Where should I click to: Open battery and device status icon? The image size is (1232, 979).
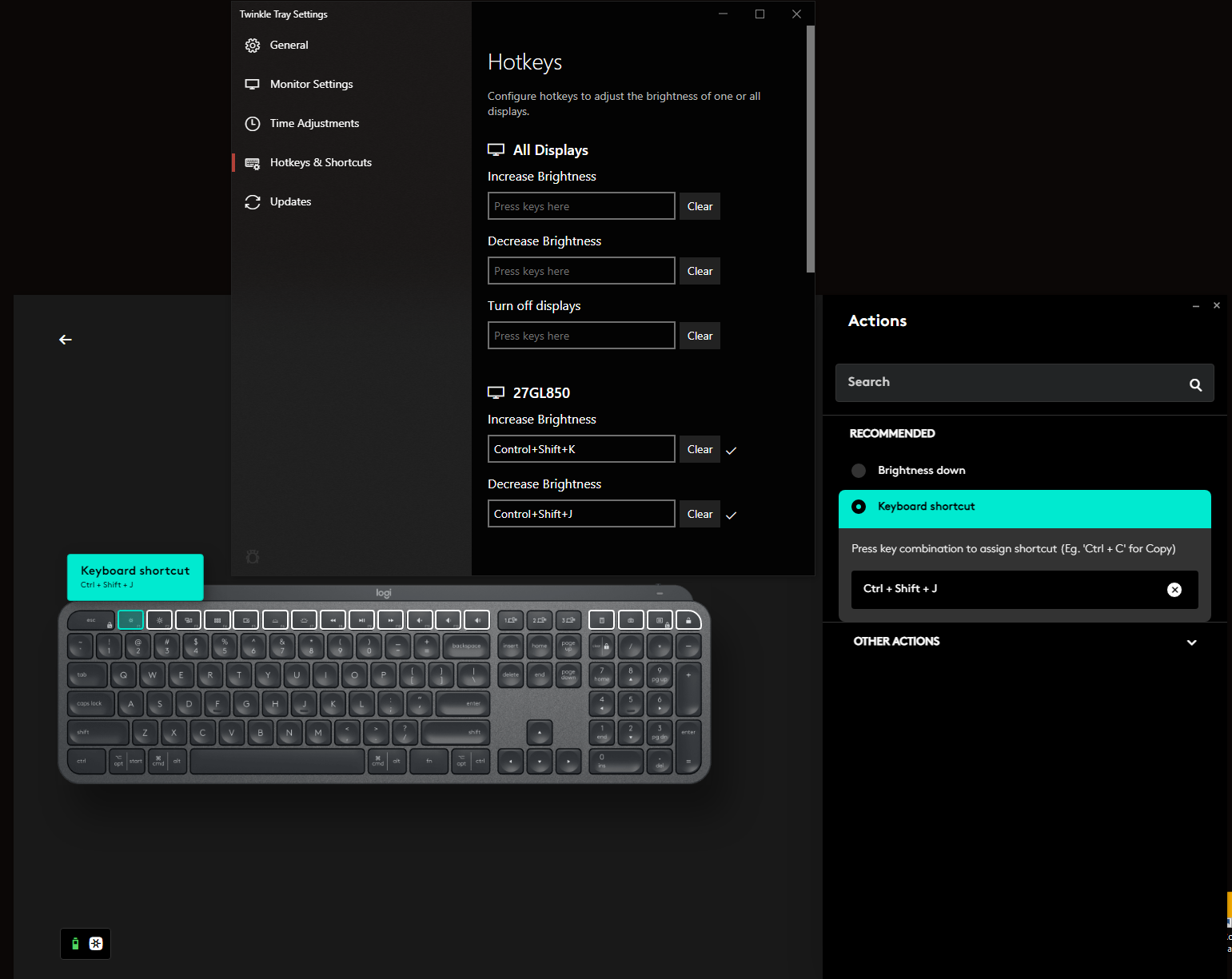86,944
